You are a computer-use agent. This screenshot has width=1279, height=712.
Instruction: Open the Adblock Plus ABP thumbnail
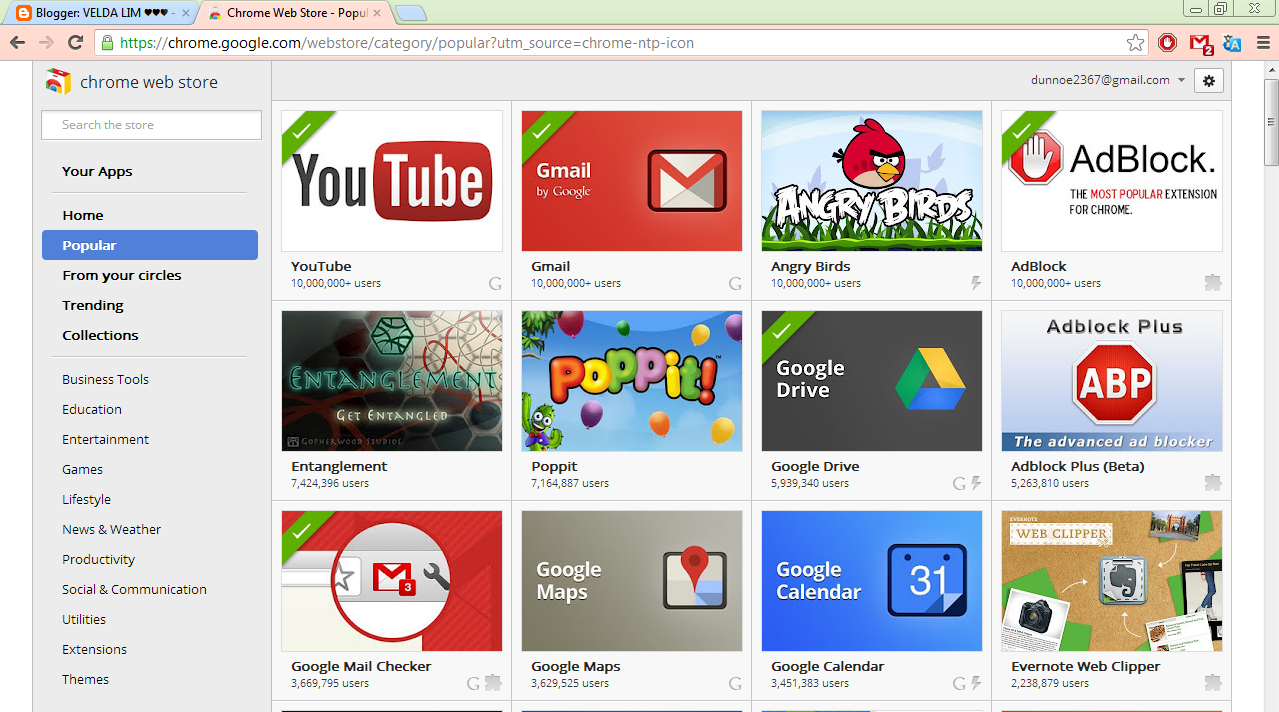click(1112, 381)
